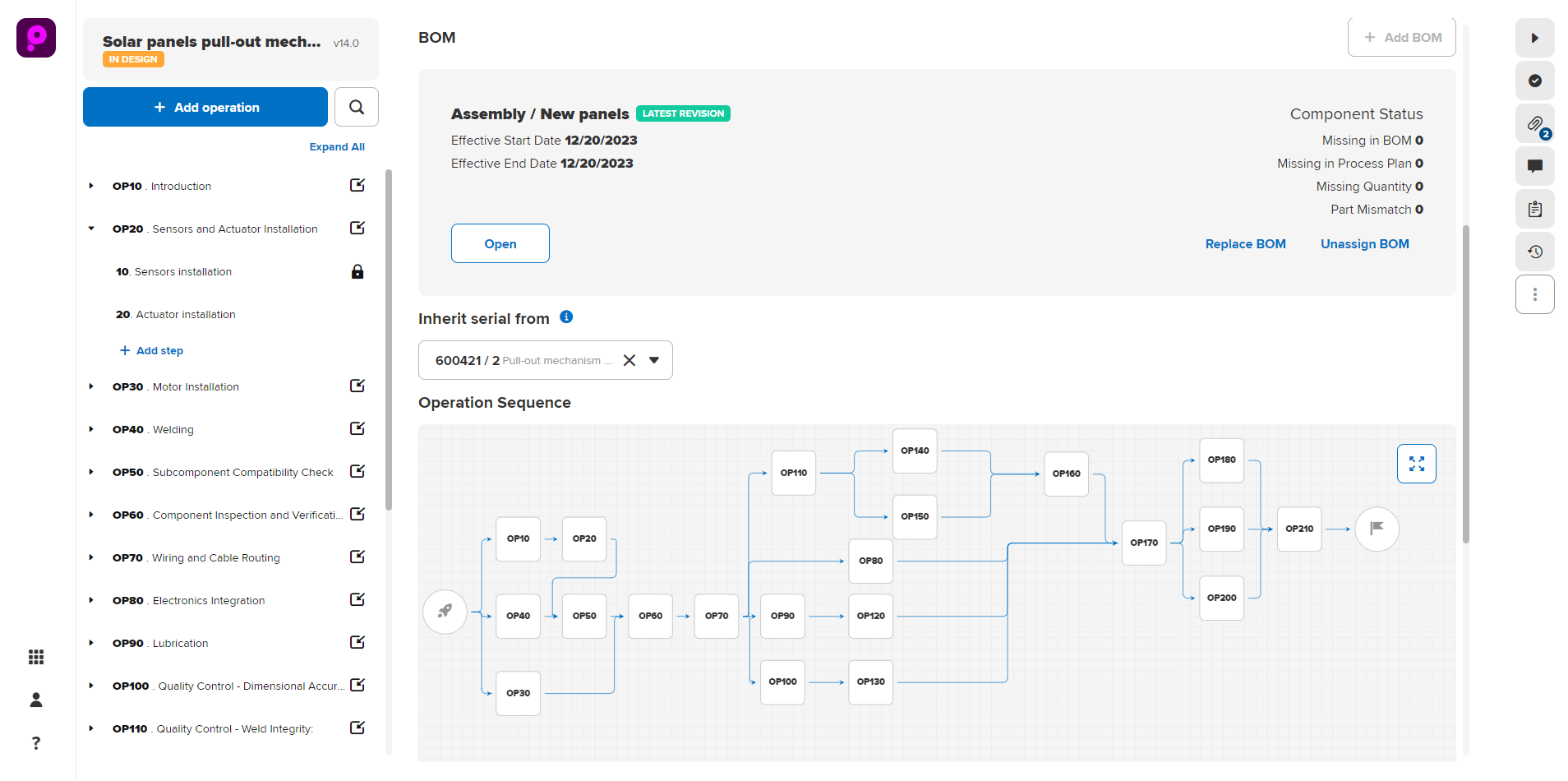The height and width of the screenshot is (781, 1568).
Task: Click the search magnifier icon button
Action: pyautogui.click(x=356, y=107)
